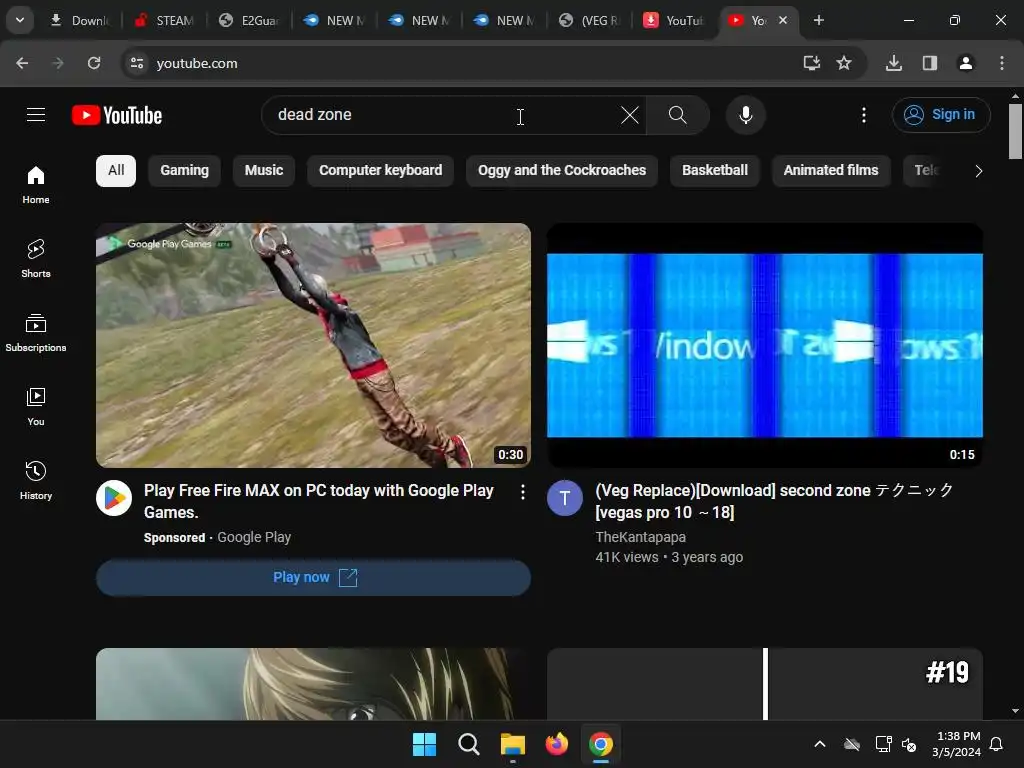1024x768 pixels.
Task: Open the Chrome three-dot menu
Action: point(1001,63)
